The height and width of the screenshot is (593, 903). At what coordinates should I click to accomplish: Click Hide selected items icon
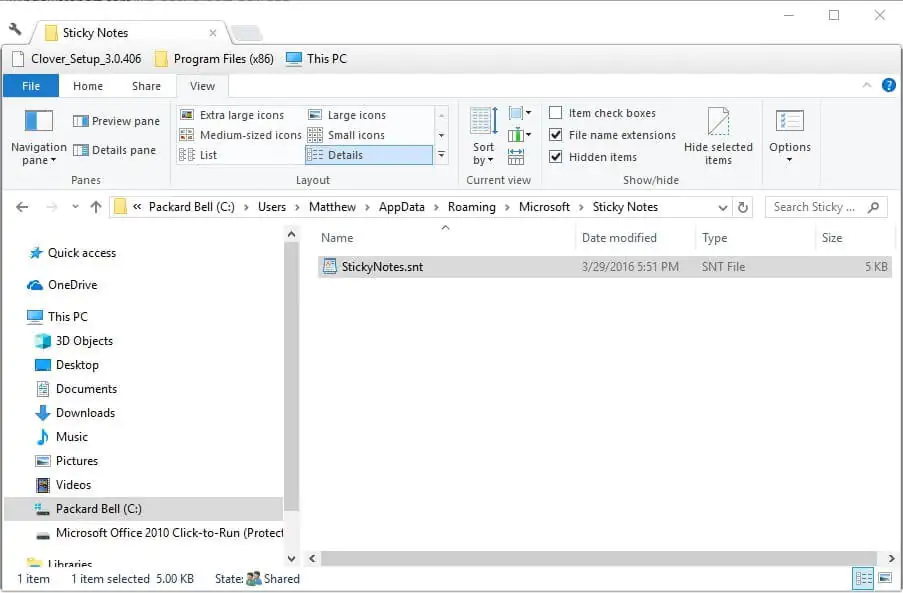(718, 123)
